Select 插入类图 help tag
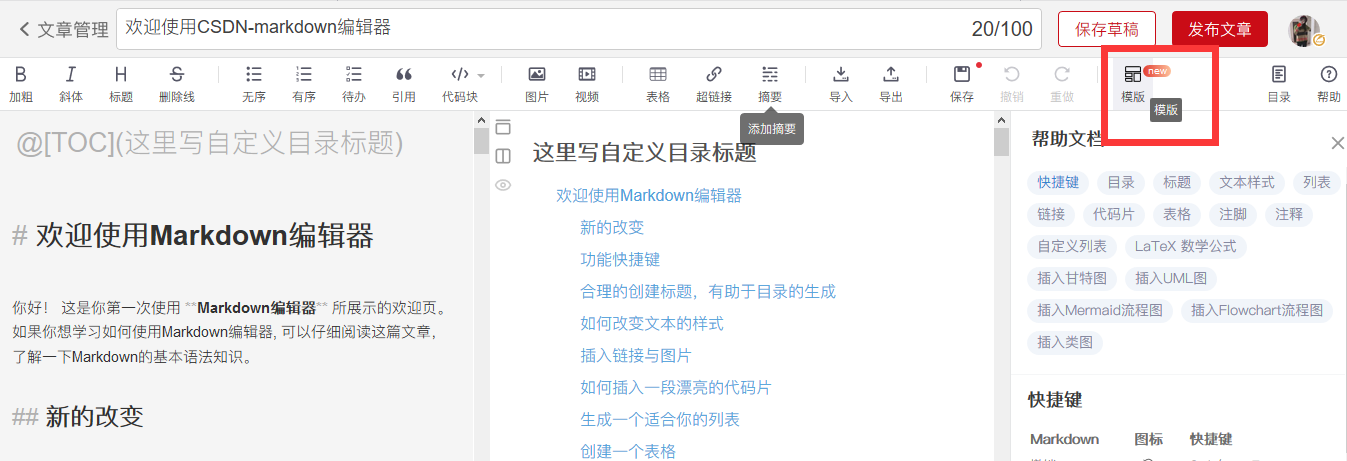Viewport: 1347px width, 461px height. point(1065,342)
